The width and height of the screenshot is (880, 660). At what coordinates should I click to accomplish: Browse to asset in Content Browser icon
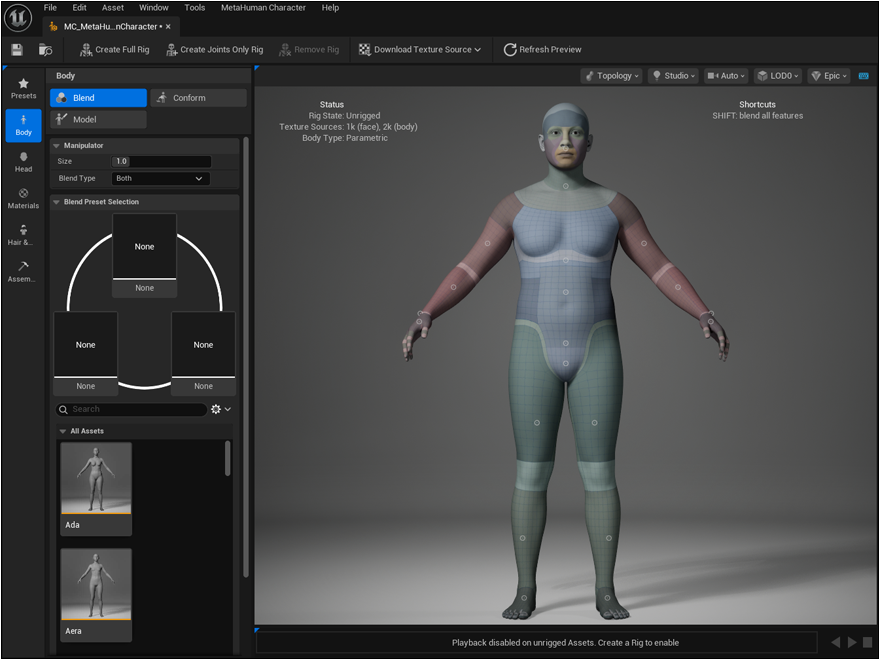(45, 50)
